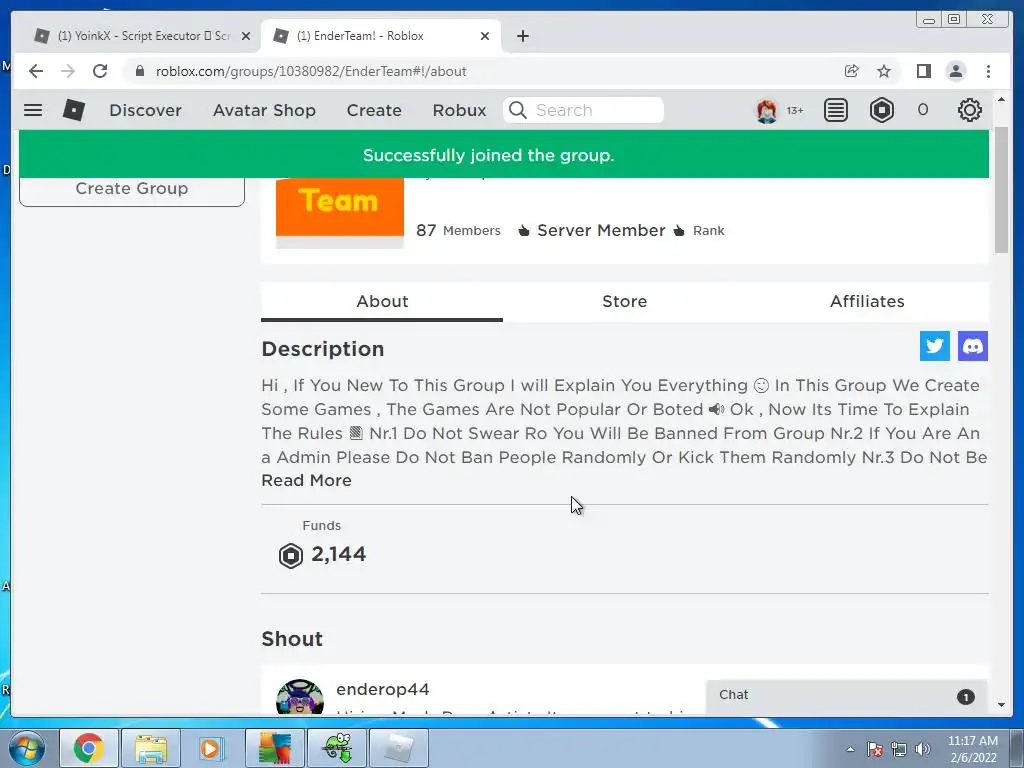Image resolution: width=1024 pixels, height=768 pixels.
Task: Click the Server Member rank label
Action: (601, 231)
